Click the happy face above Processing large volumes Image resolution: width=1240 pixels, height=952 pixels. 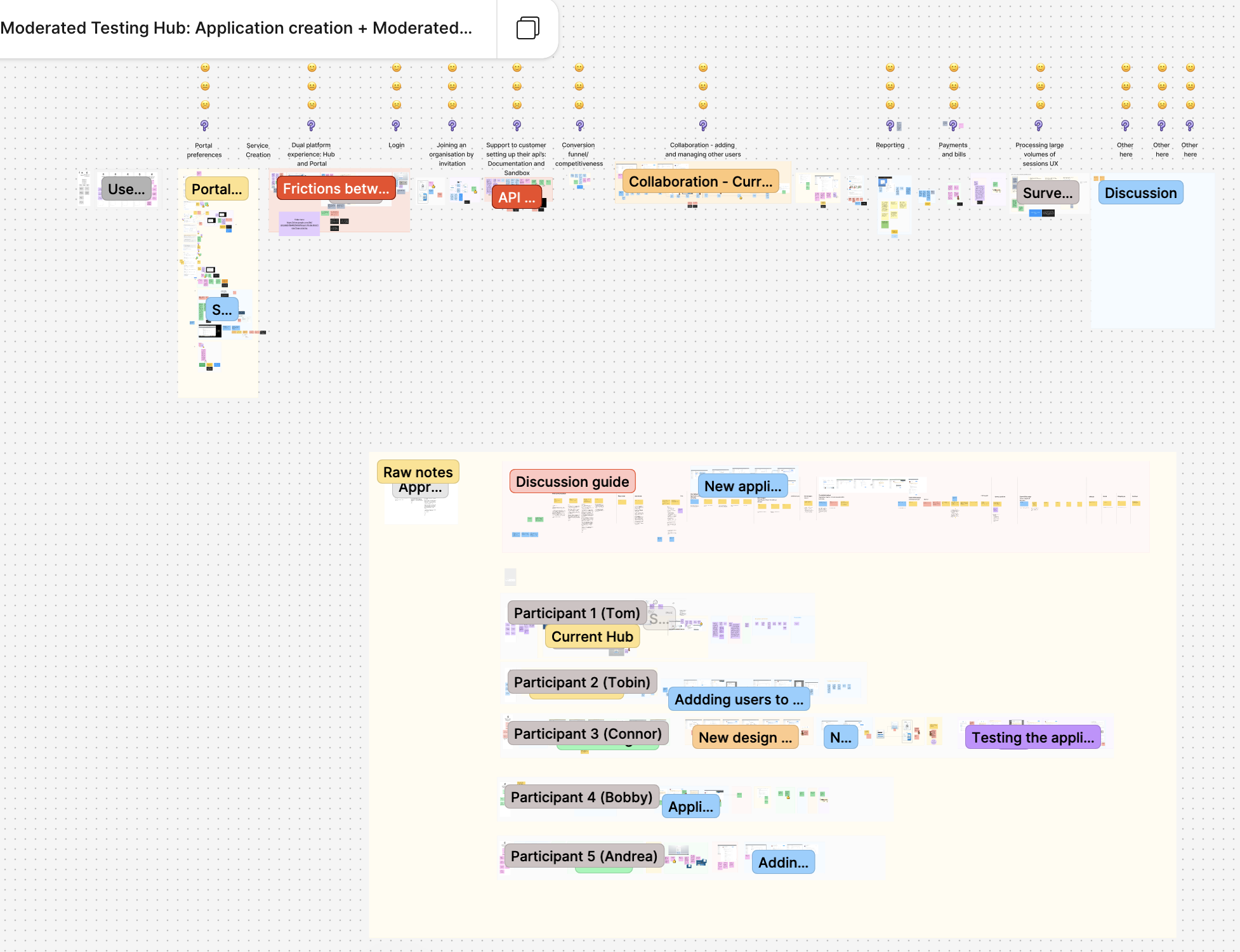point(1040,68)
